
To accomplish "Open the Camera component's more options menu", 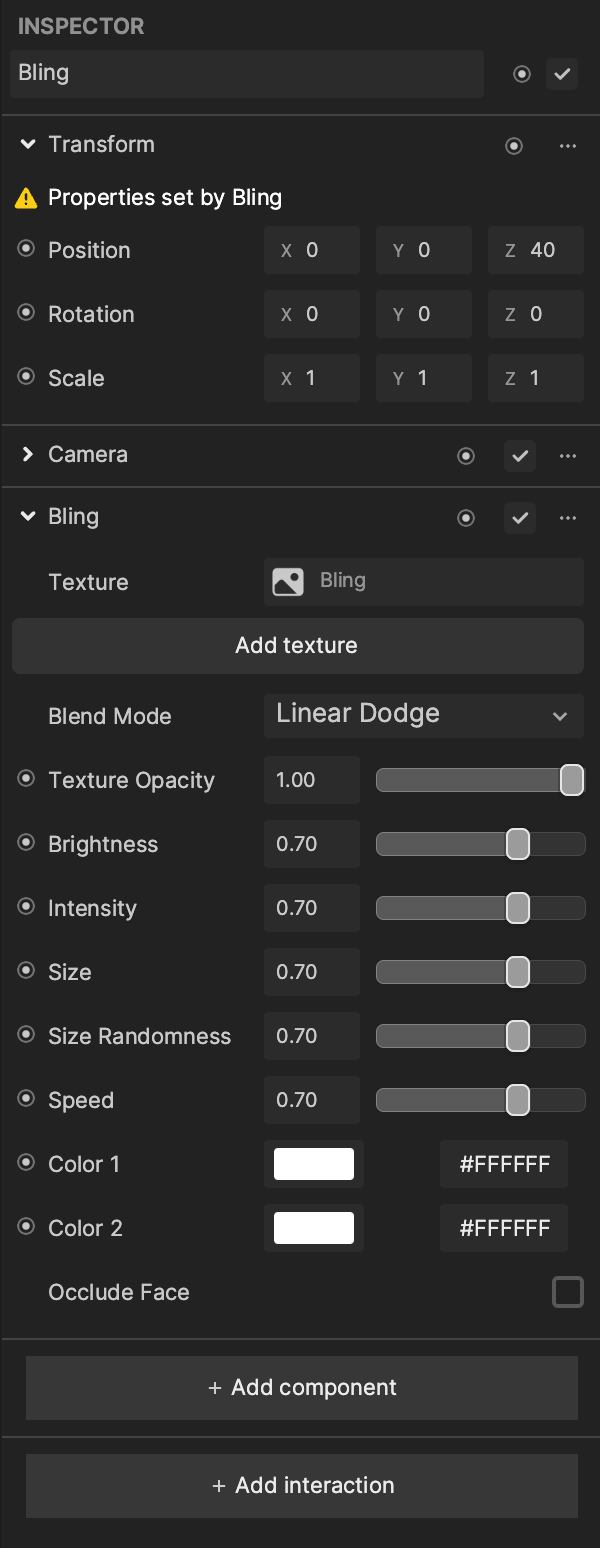I will [x=568, y=456].
